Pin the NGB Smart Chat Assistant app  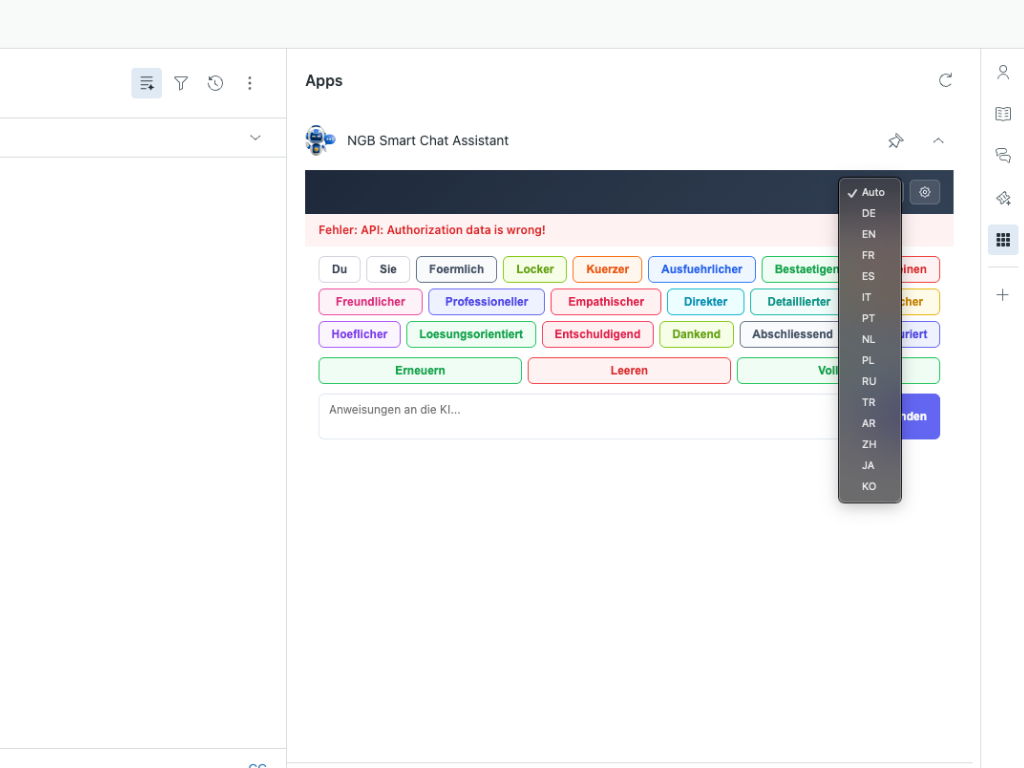pos(896,141)
